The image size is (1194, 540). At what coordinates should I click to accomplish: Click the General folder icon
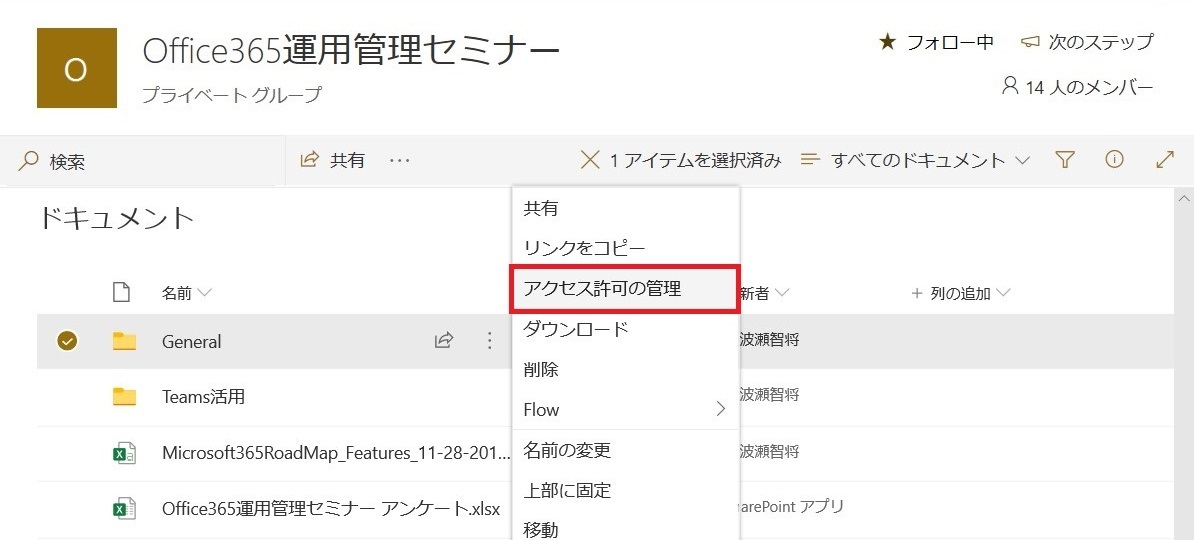coord(124,341)
